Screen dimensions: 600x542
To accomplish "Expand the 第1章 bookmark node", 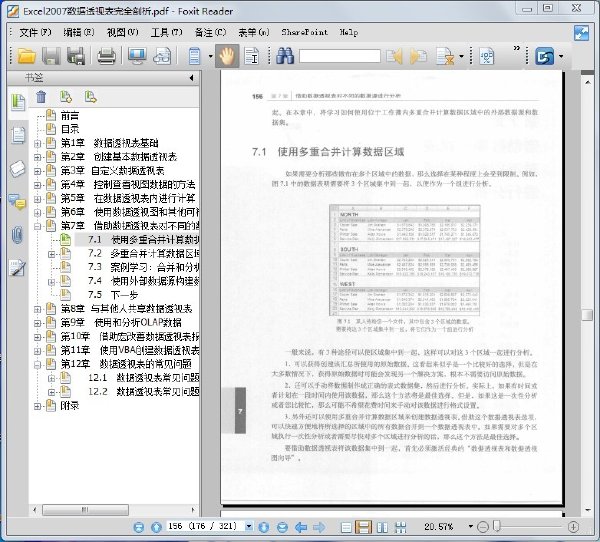I will 37,144.
